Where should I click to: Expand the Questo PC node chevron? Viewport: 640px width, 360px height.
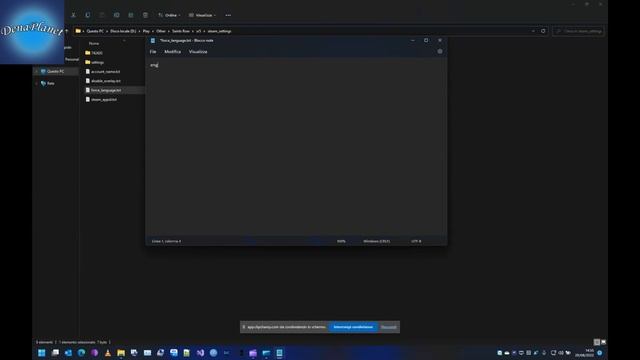pos(36,71)
